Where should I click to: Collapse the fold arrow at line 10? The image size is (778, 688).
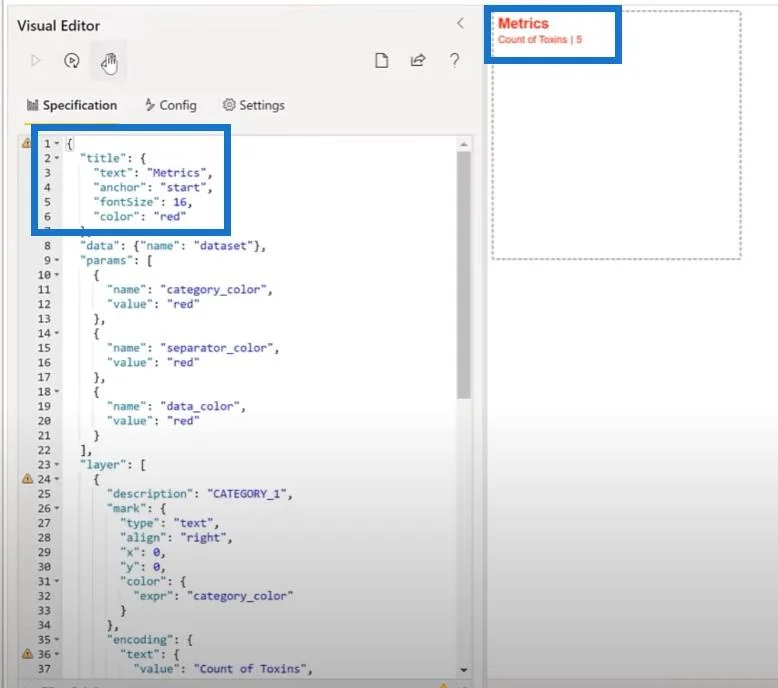57,275
